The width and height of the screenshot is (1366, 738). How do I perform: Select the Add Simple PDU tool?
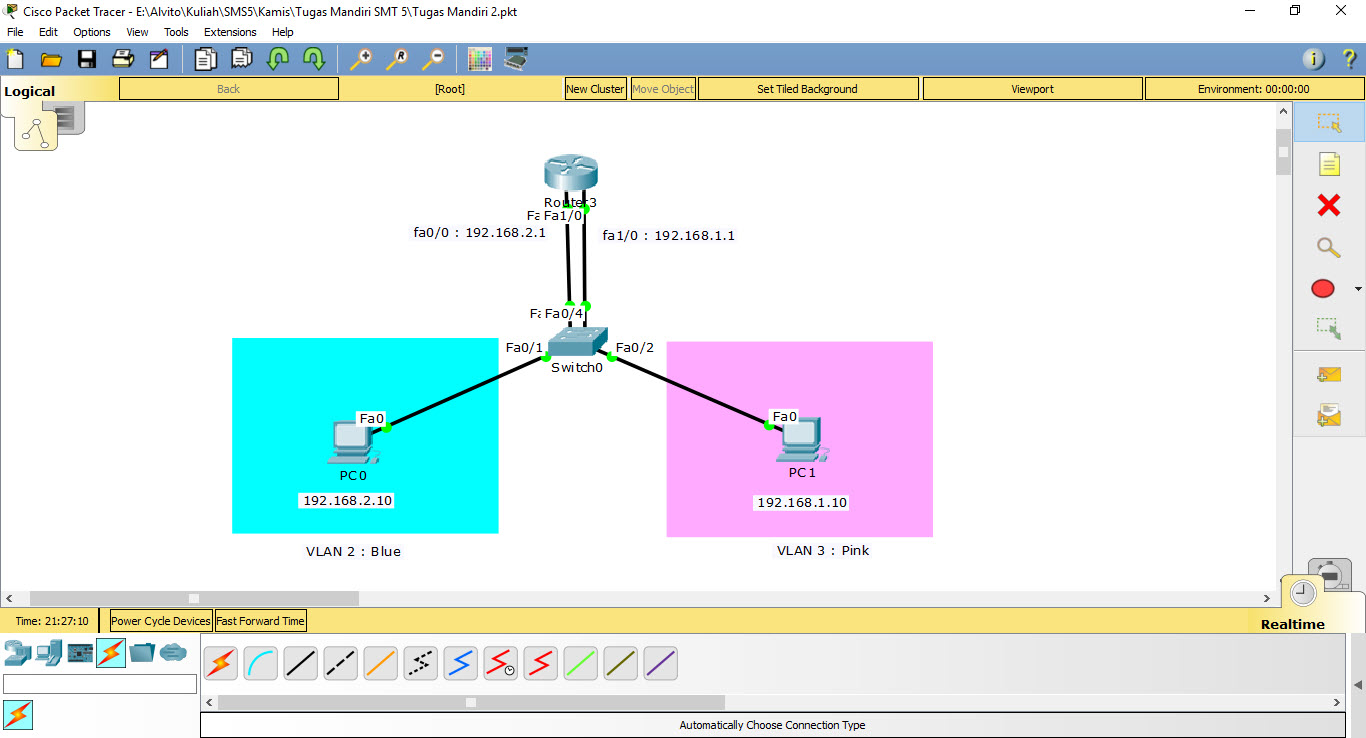[1327, 374]
